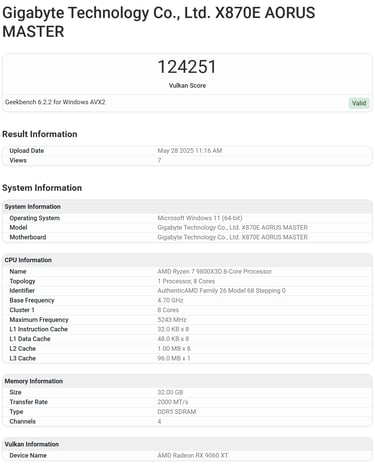
Task: Click the Cluster 1 label
Action: 22,310
